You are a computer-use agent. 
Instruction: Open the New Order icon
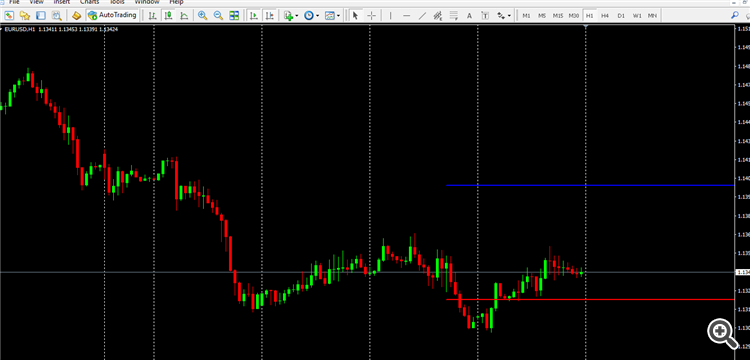77,16
